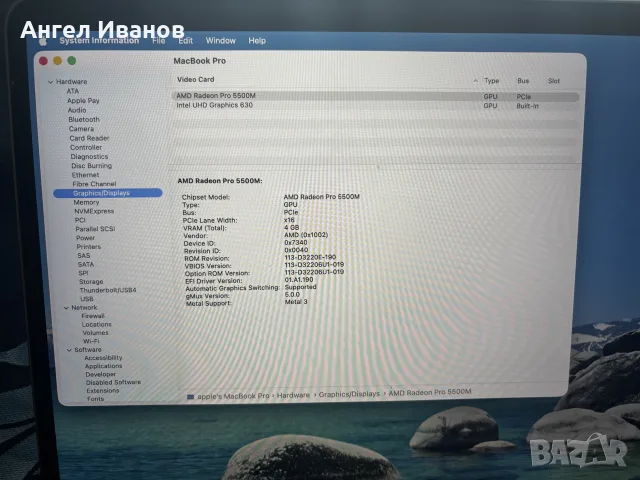Viewport: 640px width, 480px height.
Task: Select Disc Burning in the sidebar
Action: pyautogui.click(x=91, y=166)
